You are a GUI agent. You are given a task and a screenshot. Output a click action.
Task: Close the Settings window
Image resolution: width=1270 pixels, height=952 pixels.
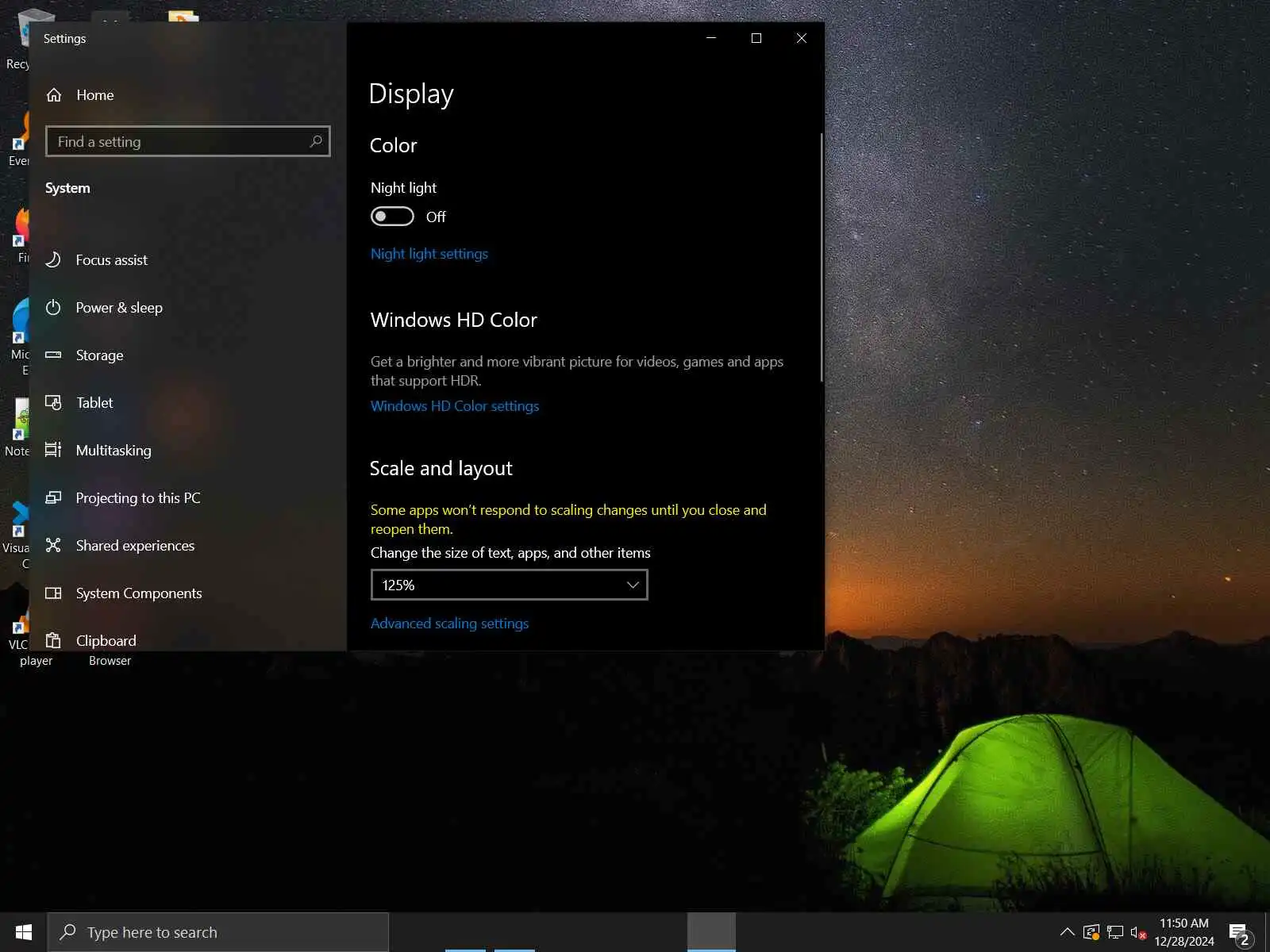coord(802,38)
